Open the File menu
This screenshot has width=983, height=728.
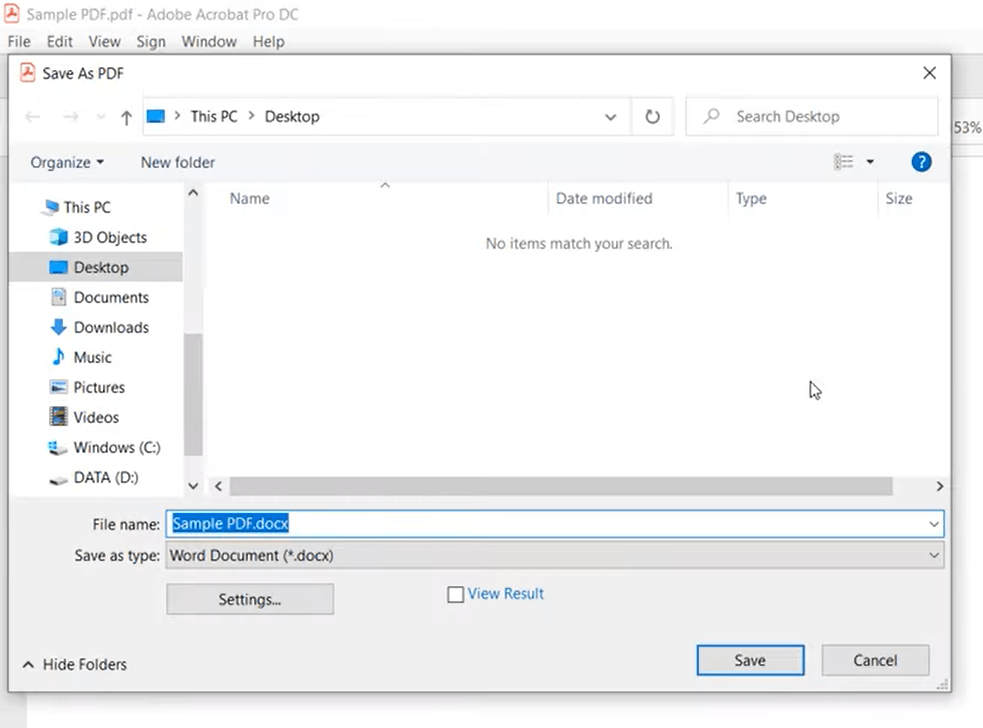[18, 41]
